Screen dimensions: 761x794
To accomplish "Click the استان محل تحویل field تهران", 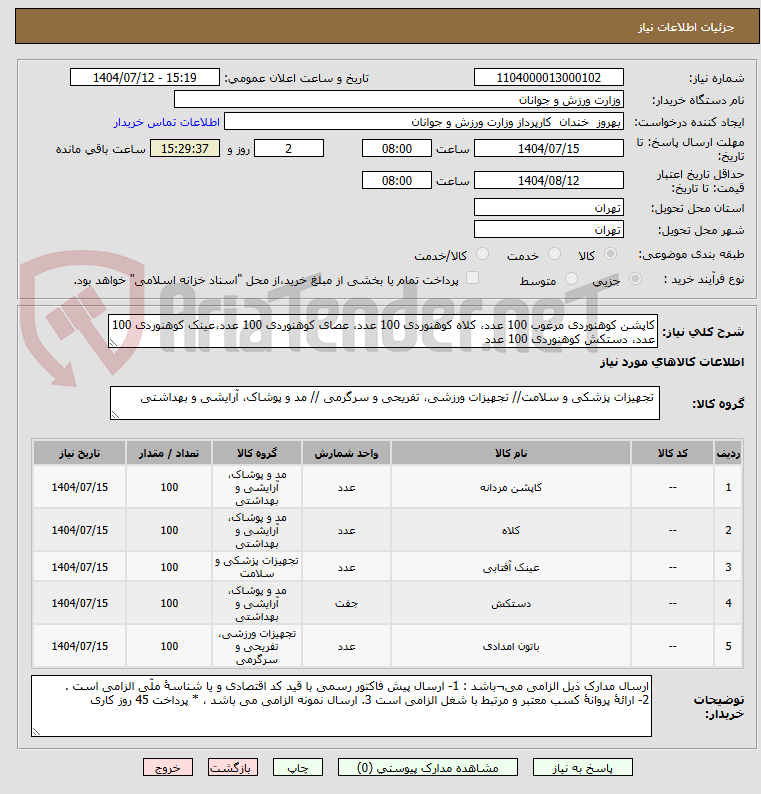I will (548, 208).
